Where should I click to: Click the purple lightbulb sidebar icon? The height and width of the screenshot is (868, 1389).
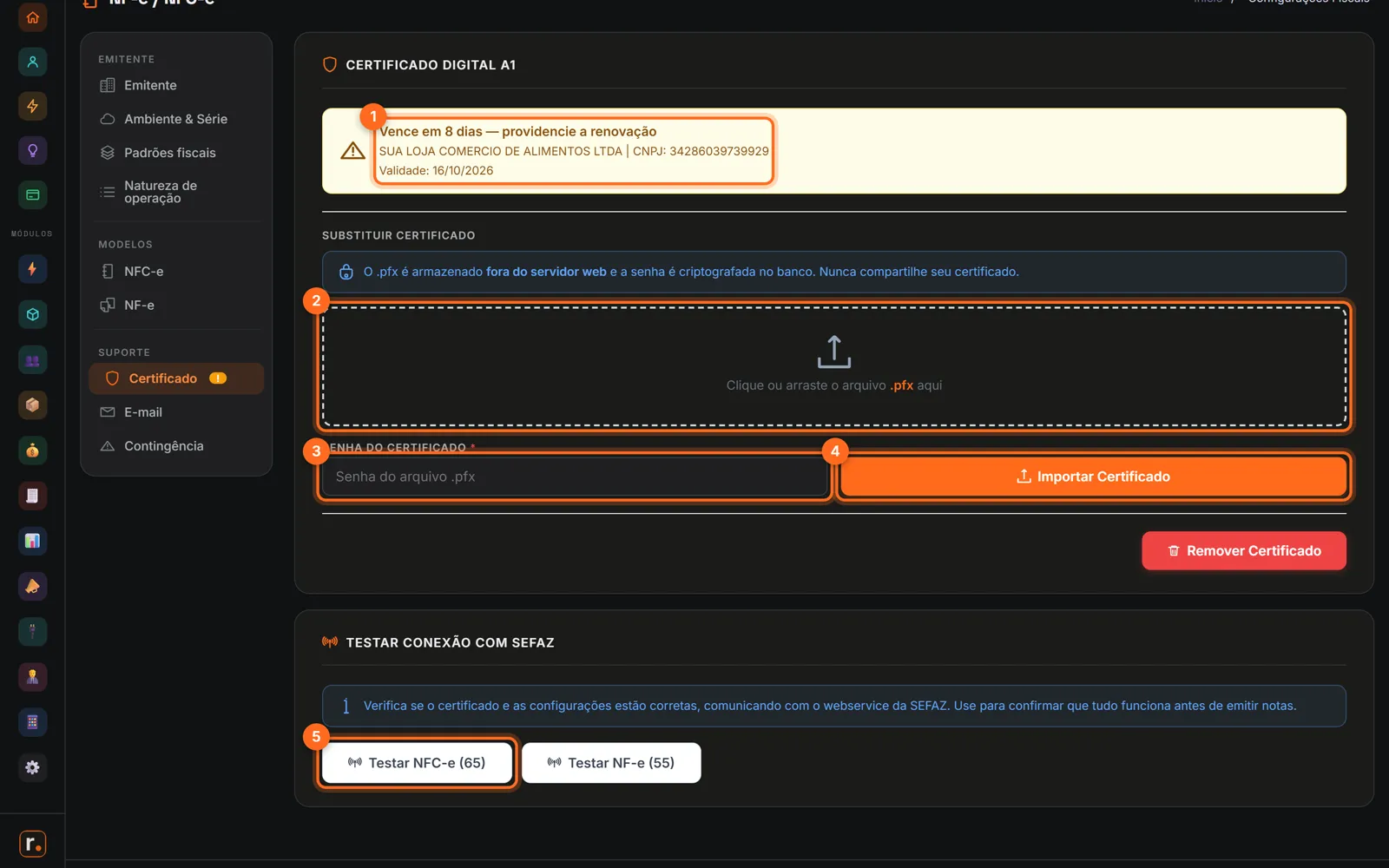click(32, 150)
